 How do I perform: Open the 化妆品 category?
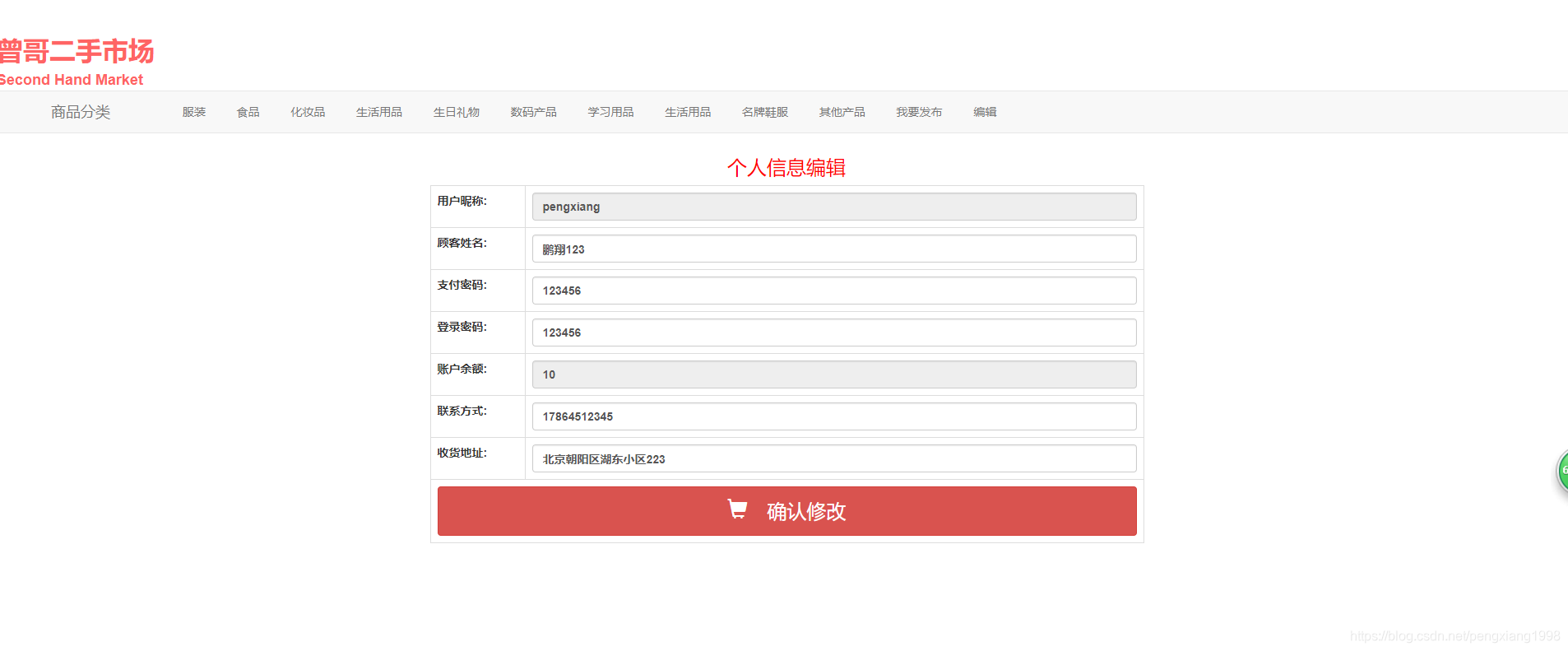click(308, 112)
